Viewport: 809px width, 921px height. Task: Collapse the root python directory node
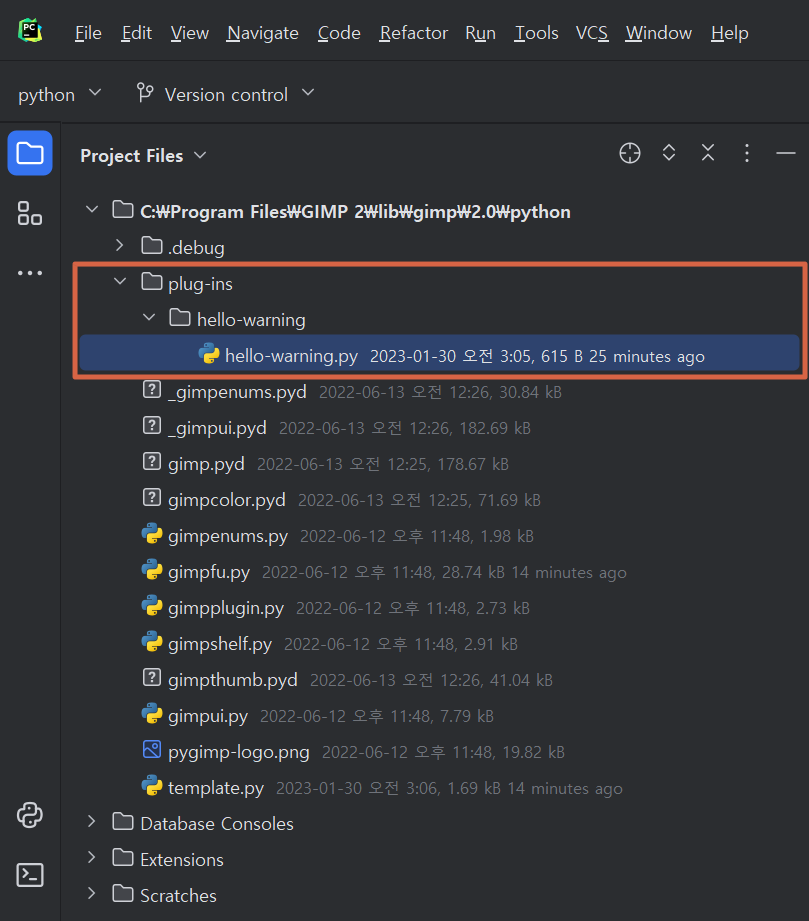click(92, 210)
